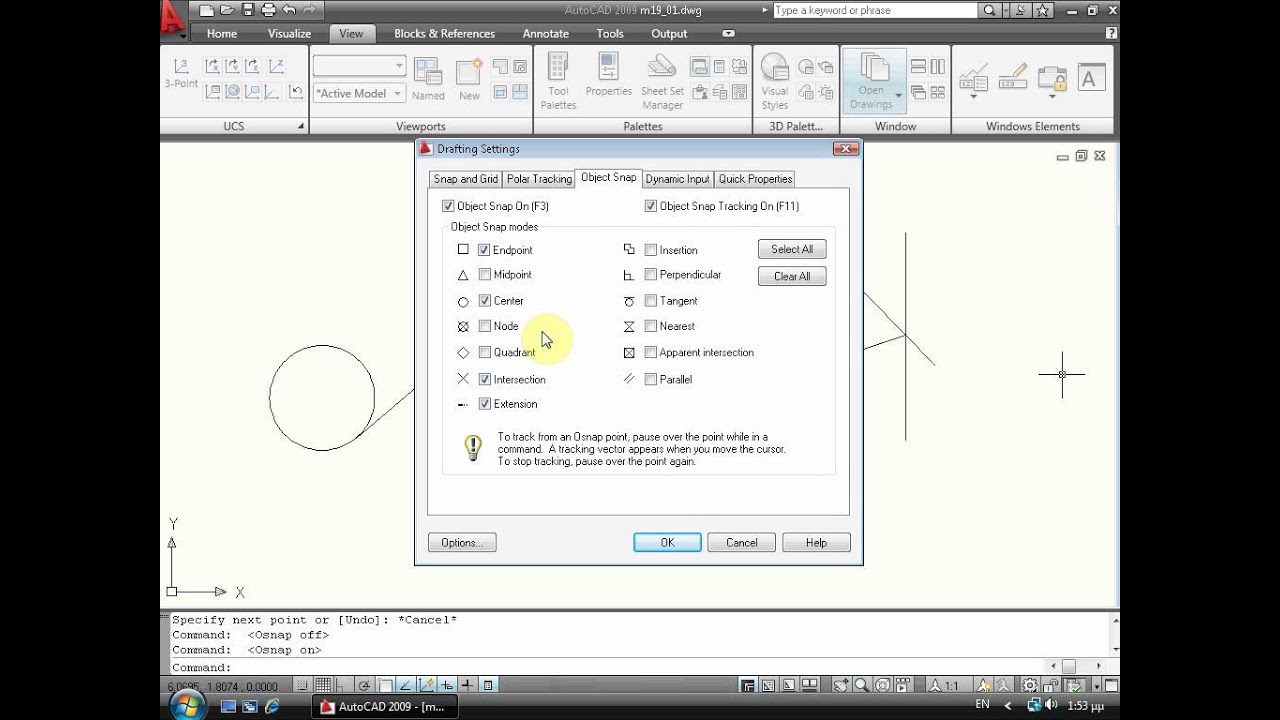
Task: Uncheck the Extension snap mode
Action: (484, 404)
